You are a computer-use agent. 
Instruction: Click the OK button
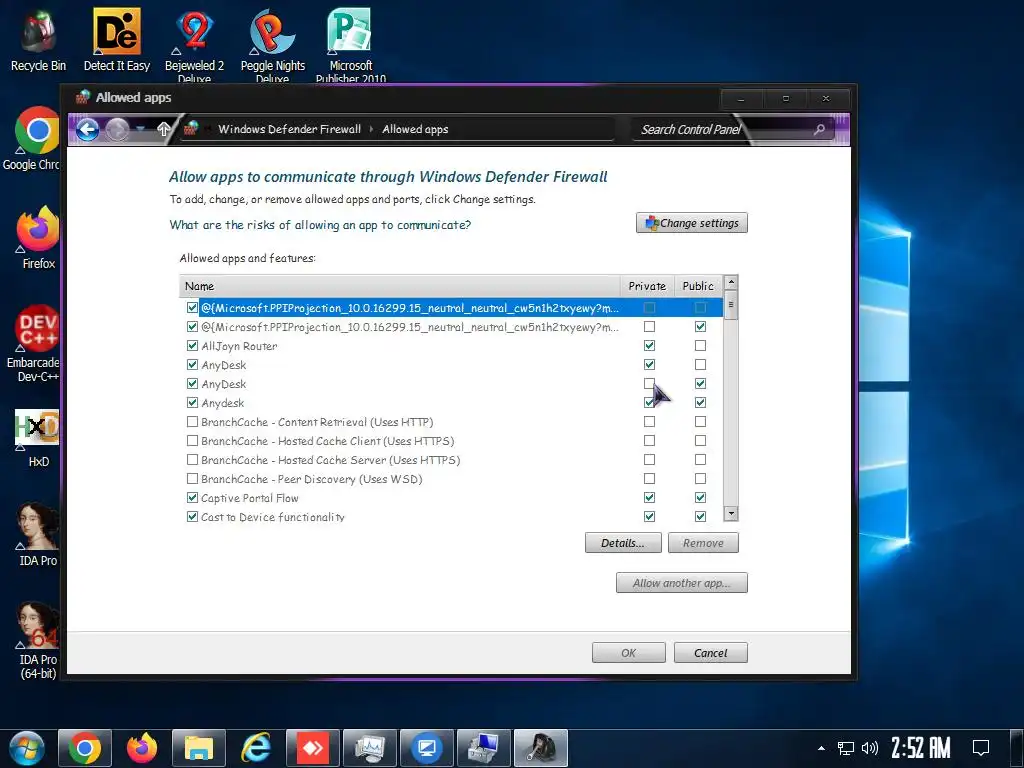(x=629, y=652)
